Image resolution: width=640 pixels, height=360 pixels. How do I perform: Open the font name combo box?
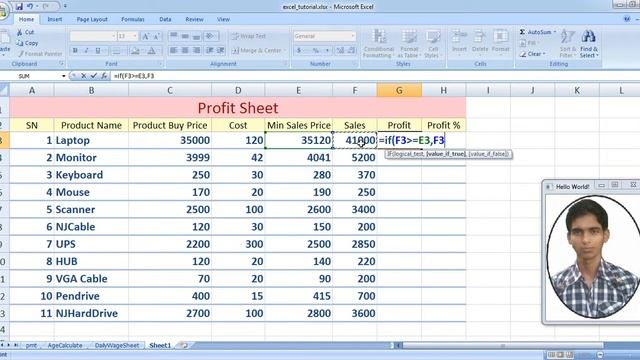click(93, 36)
